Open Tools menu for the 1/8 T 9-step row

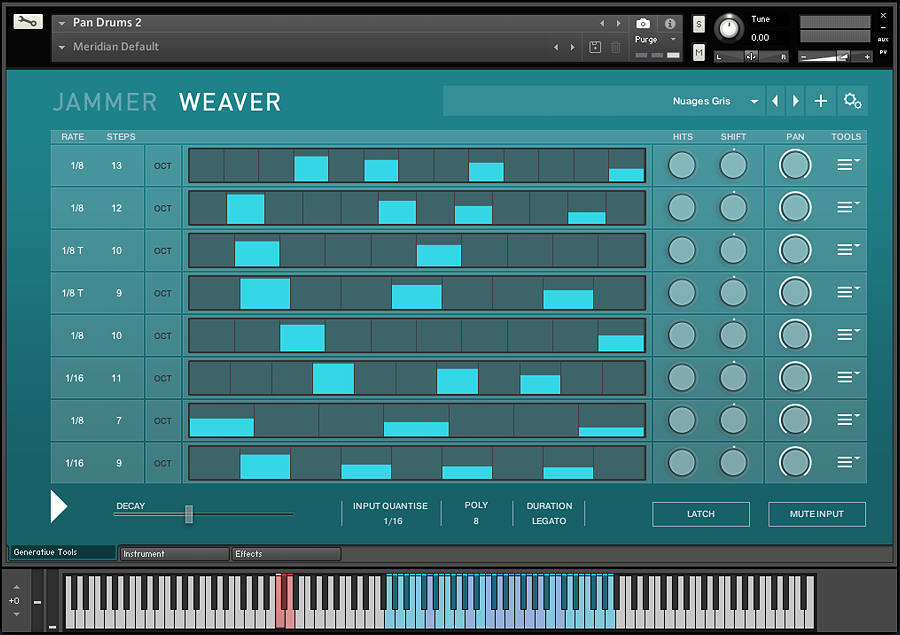[847, 292]
